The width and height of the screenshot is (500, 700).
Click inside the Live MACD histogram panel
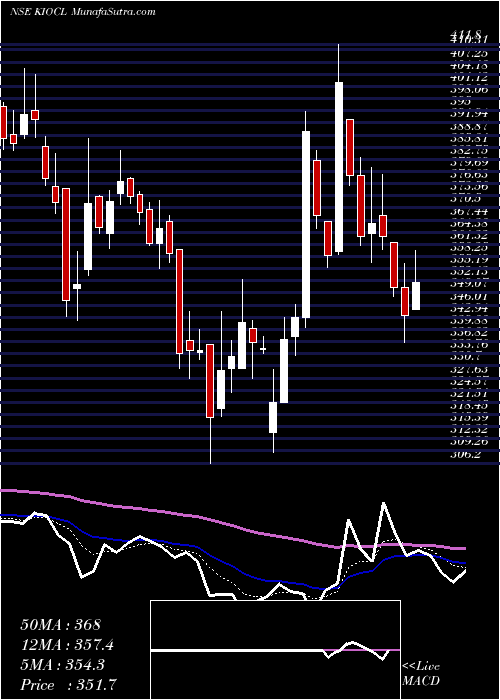coord(275,650)
